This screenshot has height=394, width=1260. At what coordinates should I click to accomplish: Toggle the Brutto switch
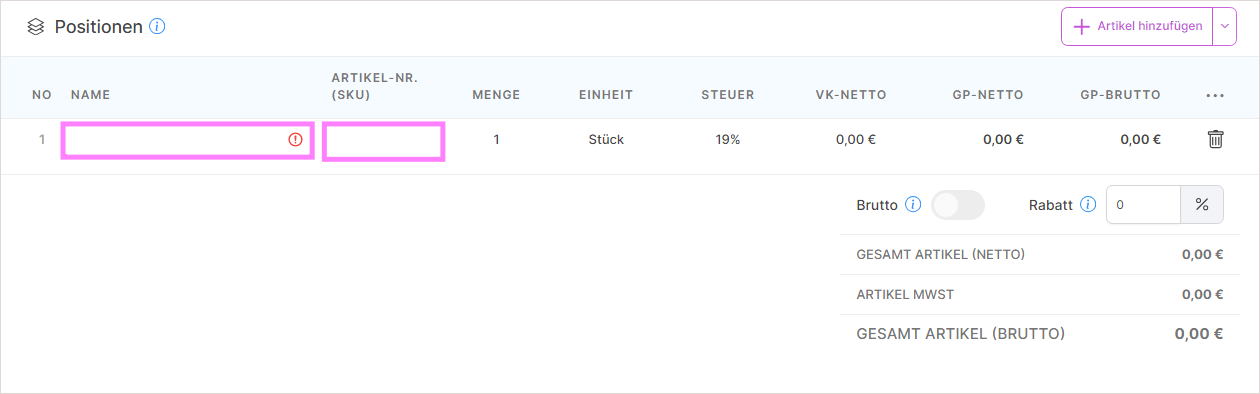pos(958,205)
